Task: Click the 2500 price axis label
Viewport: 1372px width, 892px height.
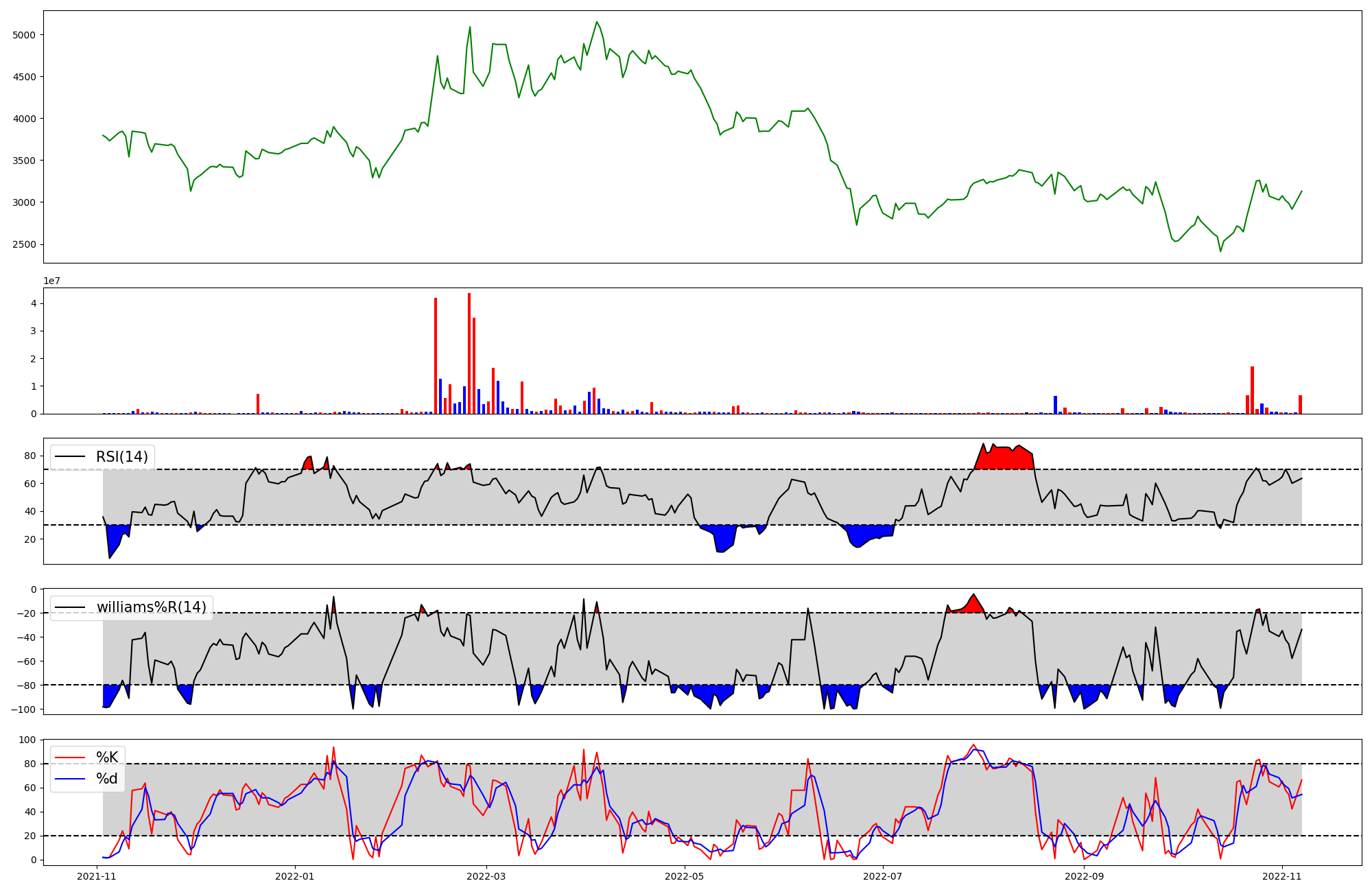Action: click(24, 245)
